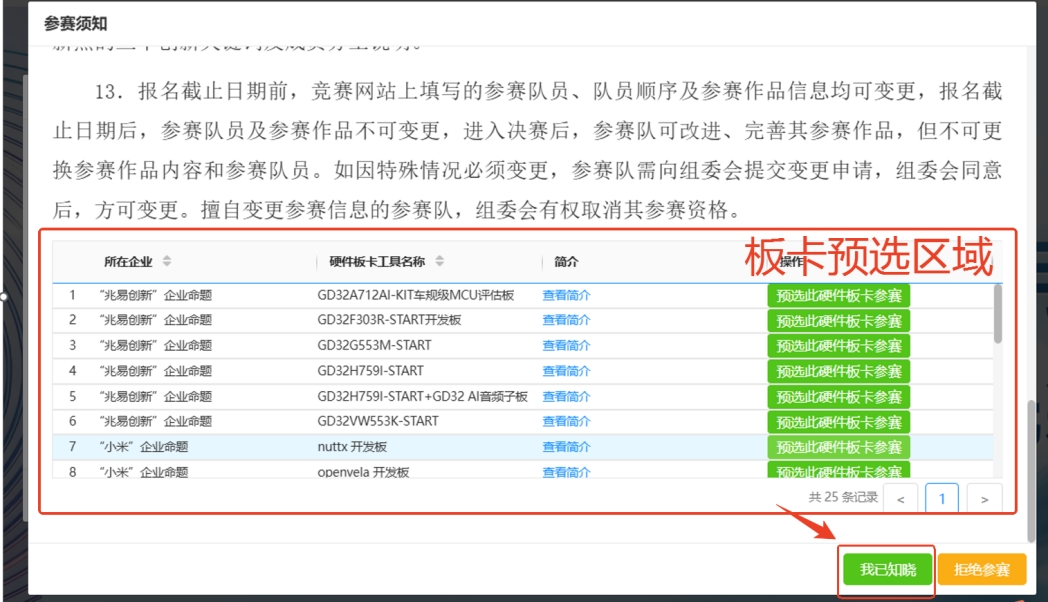The image size is (1048, 602).
Task: Sort table by 所在企业 column icon
Action: coord(167,262)
